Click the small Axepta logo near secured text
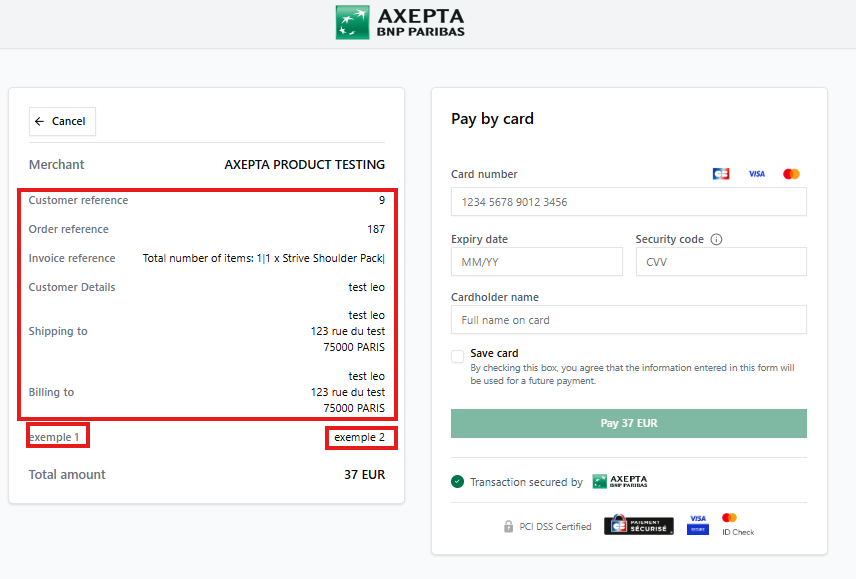The image size is (856, 579). [x=620, y=481]
